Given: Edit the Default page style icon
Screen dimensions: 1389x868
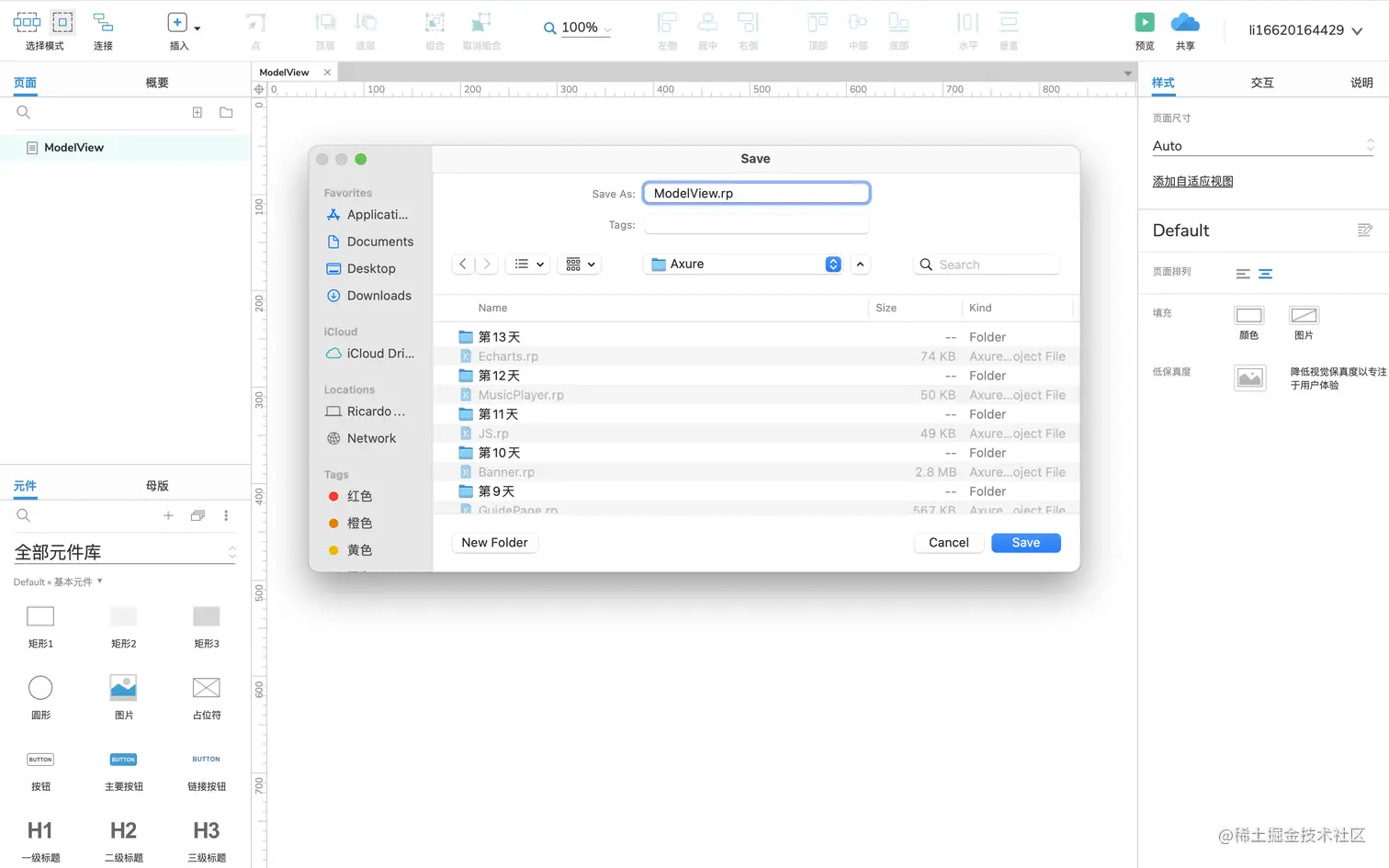Looking at the screenshot, I should [x=1365, y=231].
